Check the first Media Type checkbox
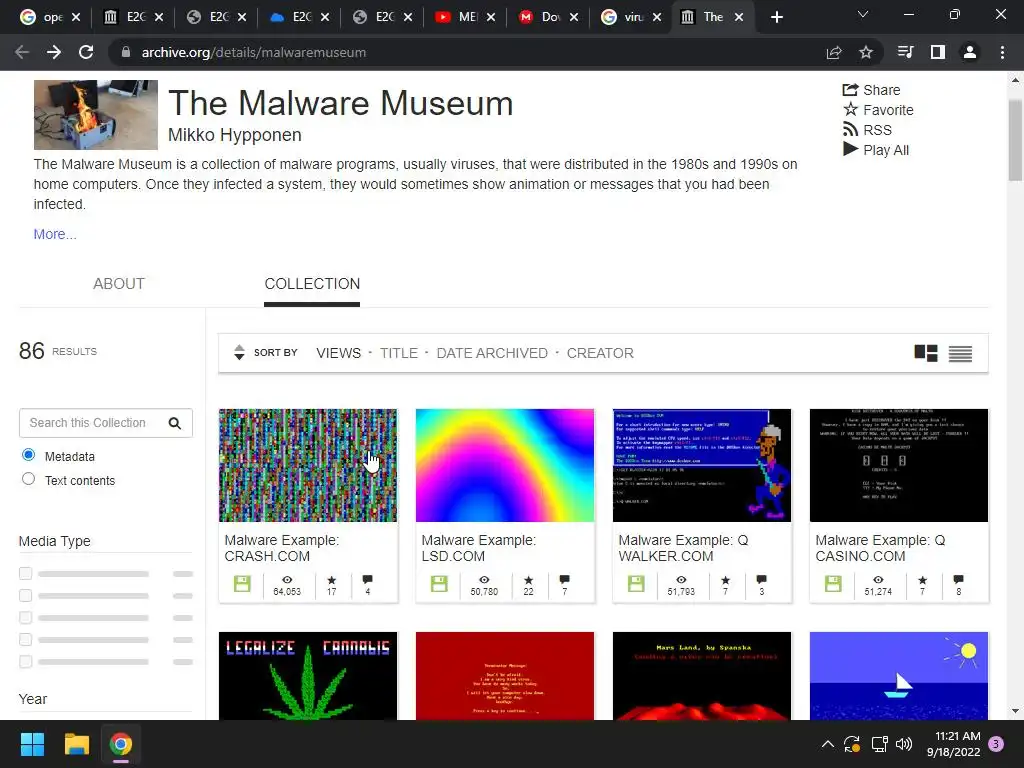Screen dimensions: 1024x768 tap(25, 573)
